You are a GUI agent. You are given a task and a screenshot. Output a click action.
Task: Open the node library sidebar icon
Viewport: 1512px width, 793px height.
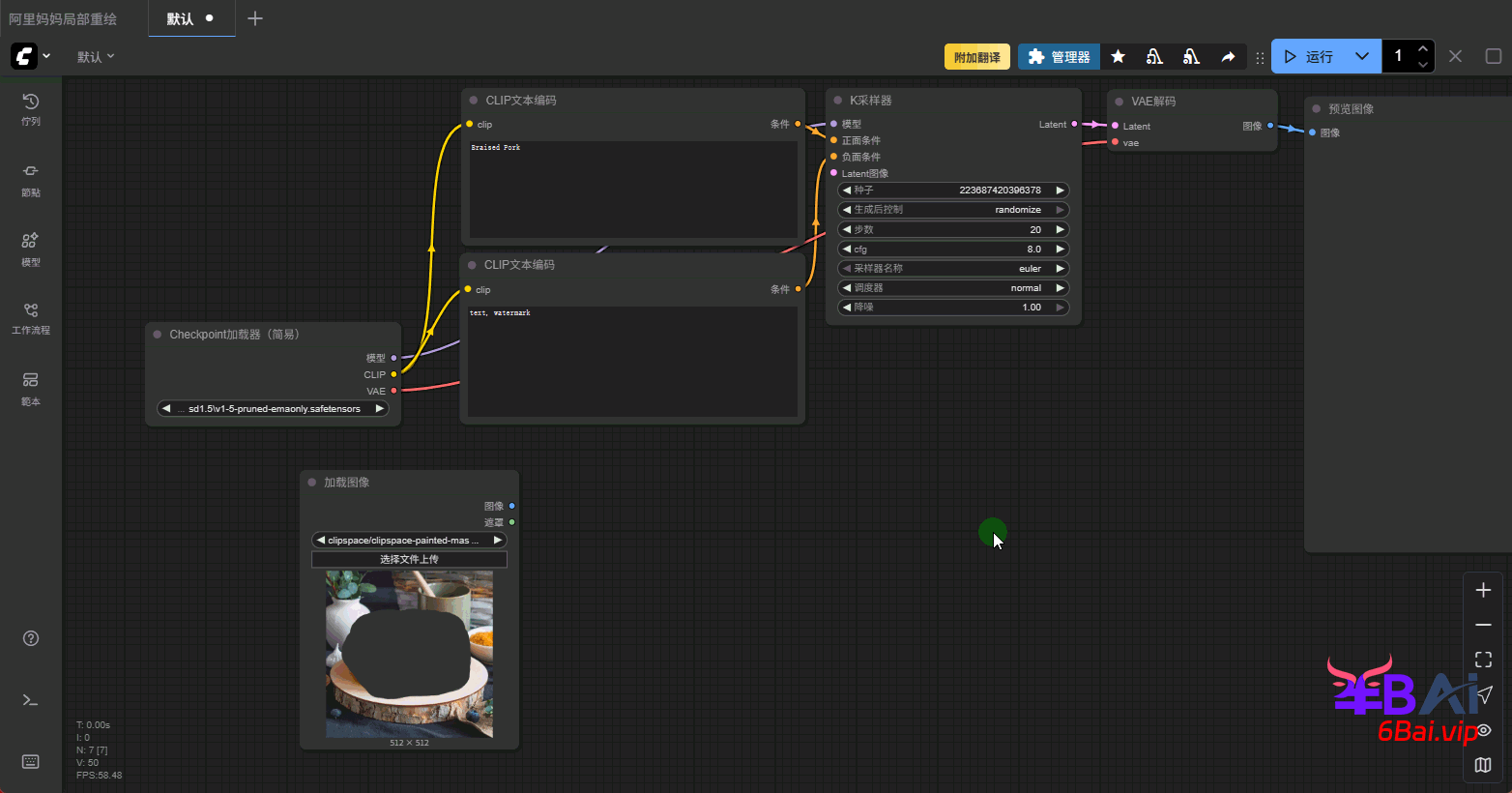(x=31, y=178)
